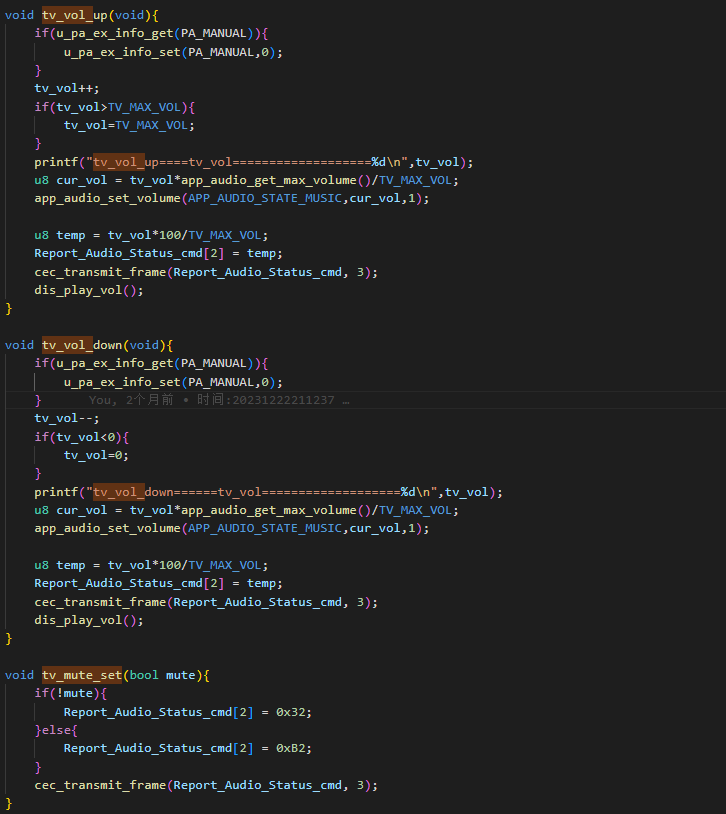Click the Report_Audio_Status_cmd[2] = 0xB2; line
The image size is (726, 814).
coord(188,749)
